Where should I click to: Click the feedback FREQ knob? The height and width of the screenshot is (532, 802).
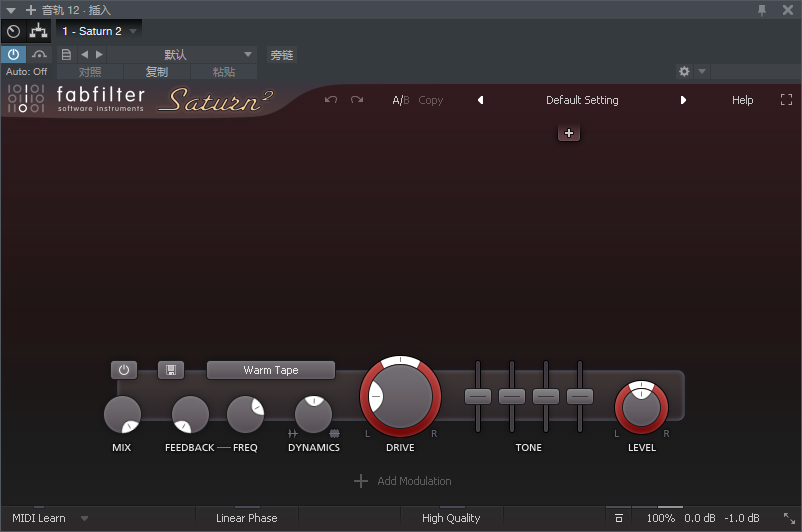click(x=246, y=414)
